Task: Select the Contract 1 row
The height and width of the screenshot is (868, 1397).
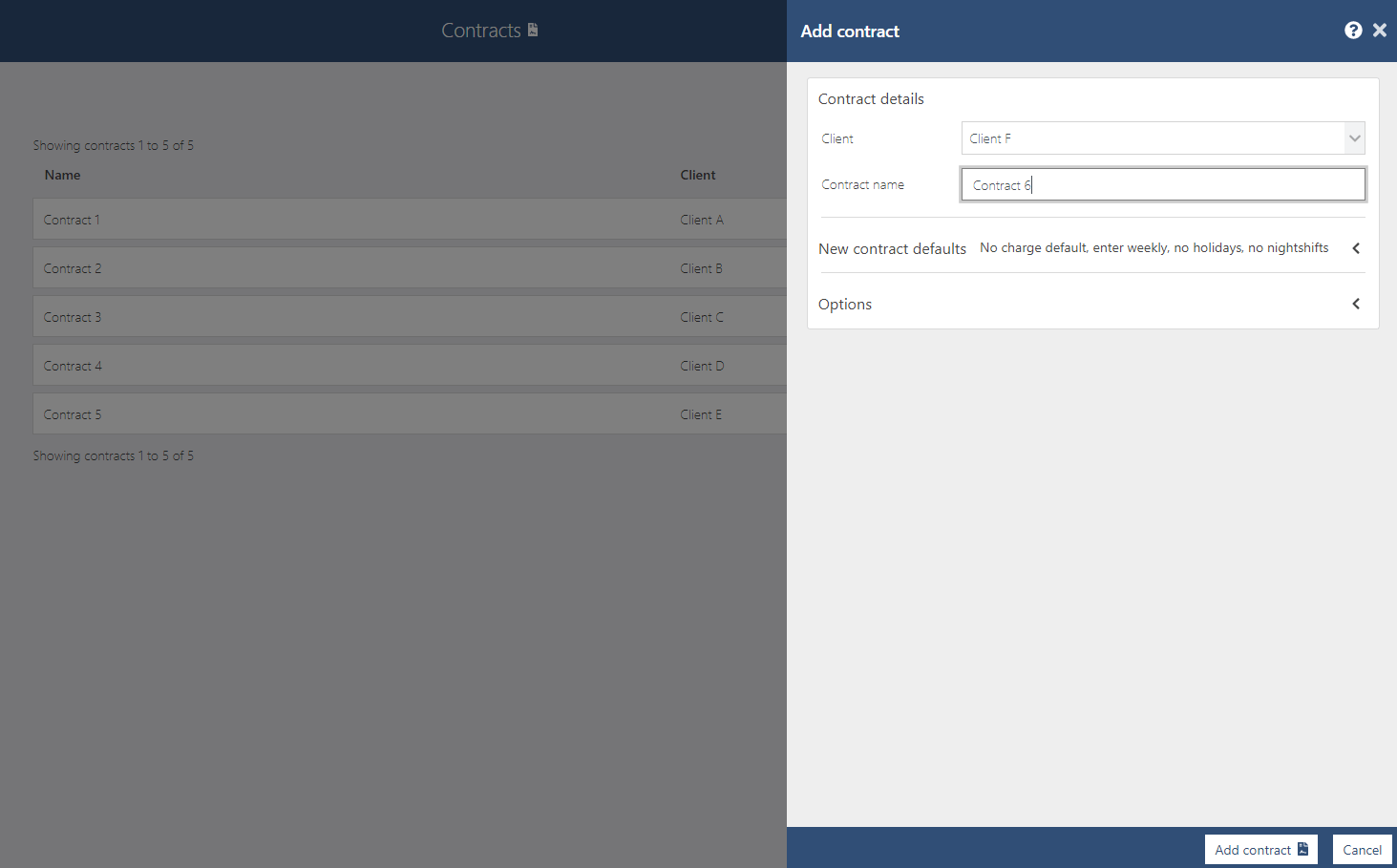Action: 410,220
